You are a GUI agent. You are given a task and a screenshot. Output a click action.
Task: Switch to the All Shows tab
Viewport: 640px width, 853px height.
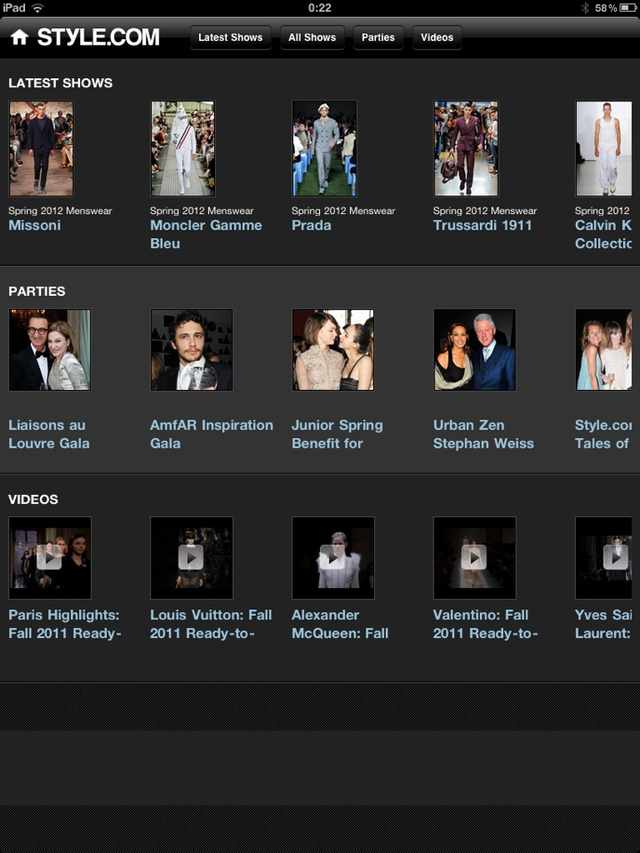(x=312, y=38)
